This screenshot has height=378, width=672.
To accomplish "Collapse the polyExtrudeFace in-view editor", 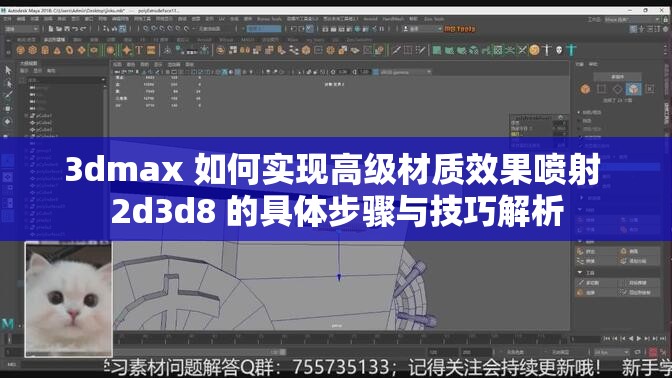I will coord(560,117).
